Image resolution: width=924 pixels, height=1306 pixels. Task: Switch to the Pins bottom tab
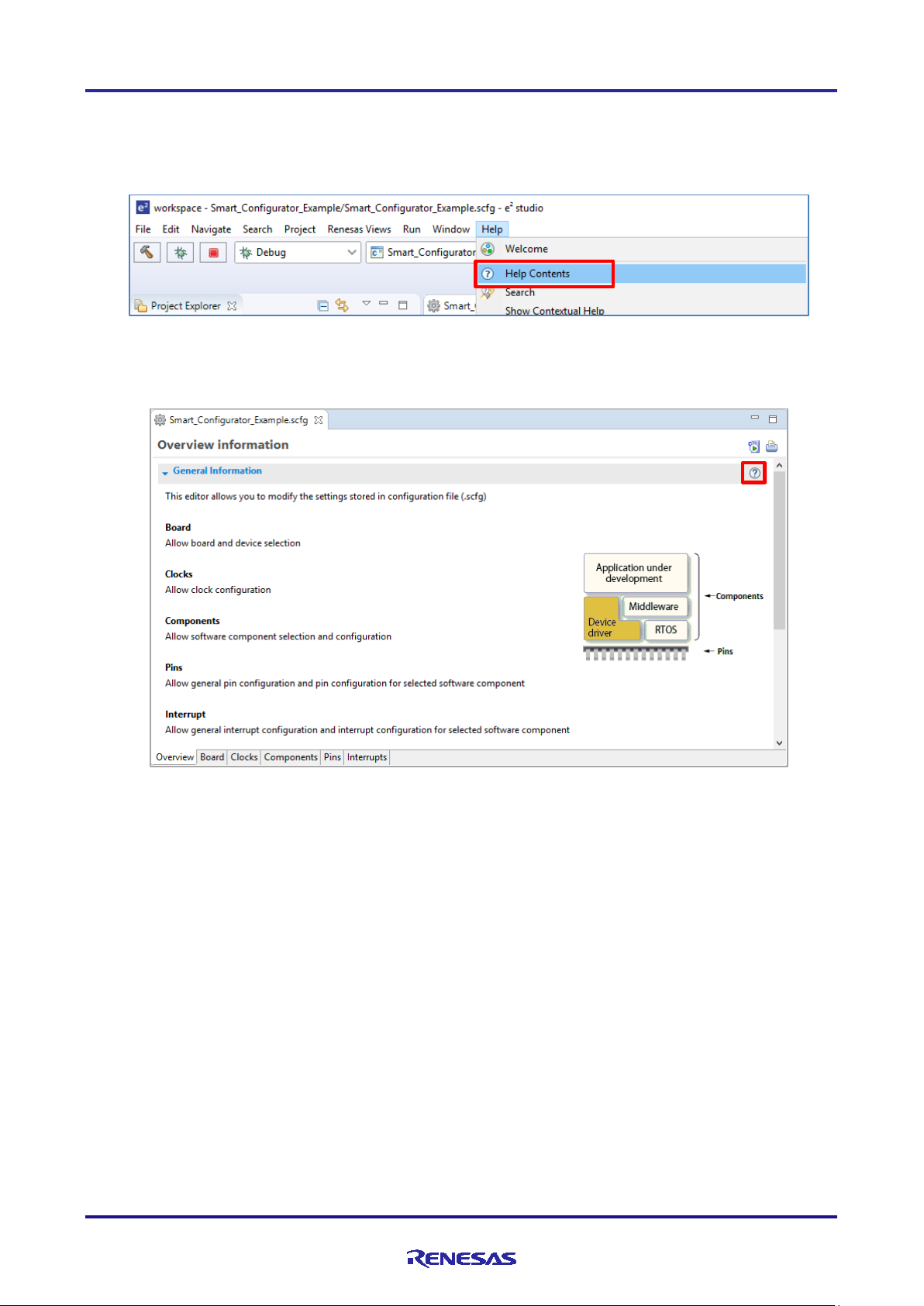pos(333,757)
